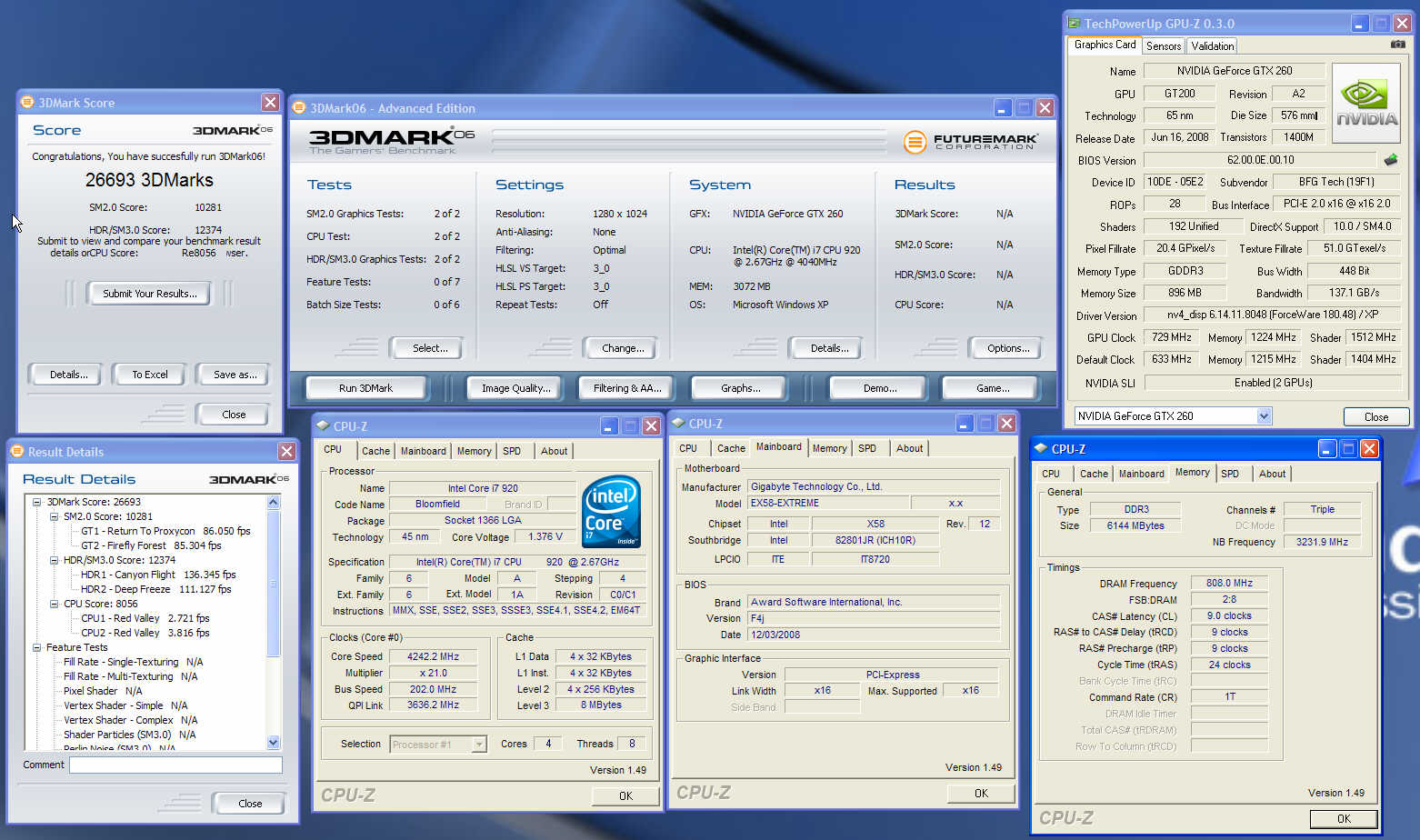Click the Graphs... button
Image resolution: width=1420 pixels, height=840 pixels.
pos(740,388)
